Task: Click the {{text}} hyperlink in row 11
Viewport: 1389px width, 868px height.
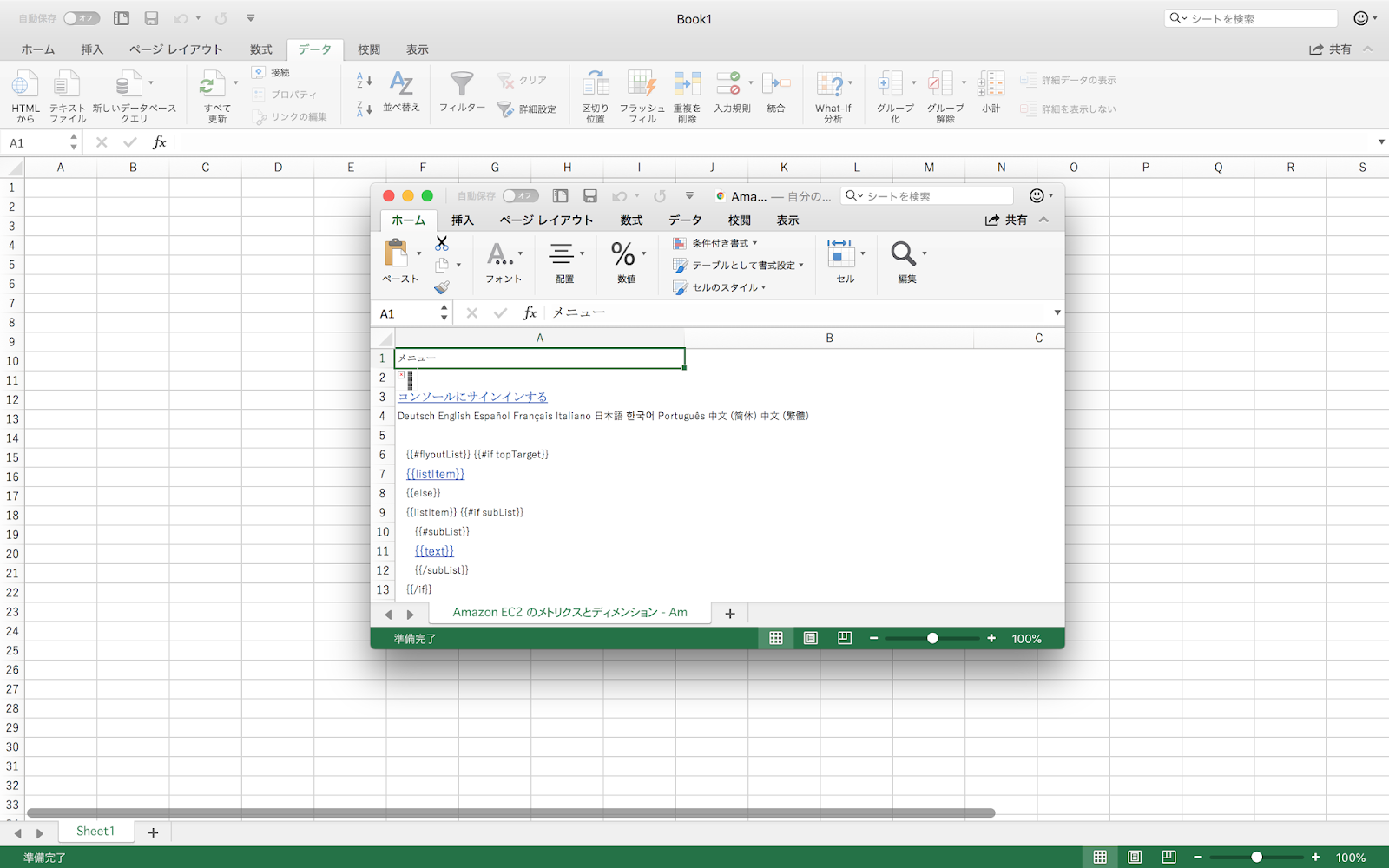Action: tap(434, 551)
